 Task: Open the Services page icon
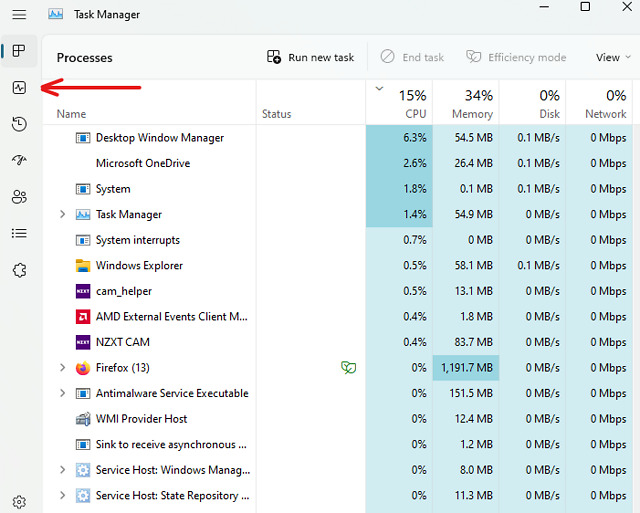[19, 270]
